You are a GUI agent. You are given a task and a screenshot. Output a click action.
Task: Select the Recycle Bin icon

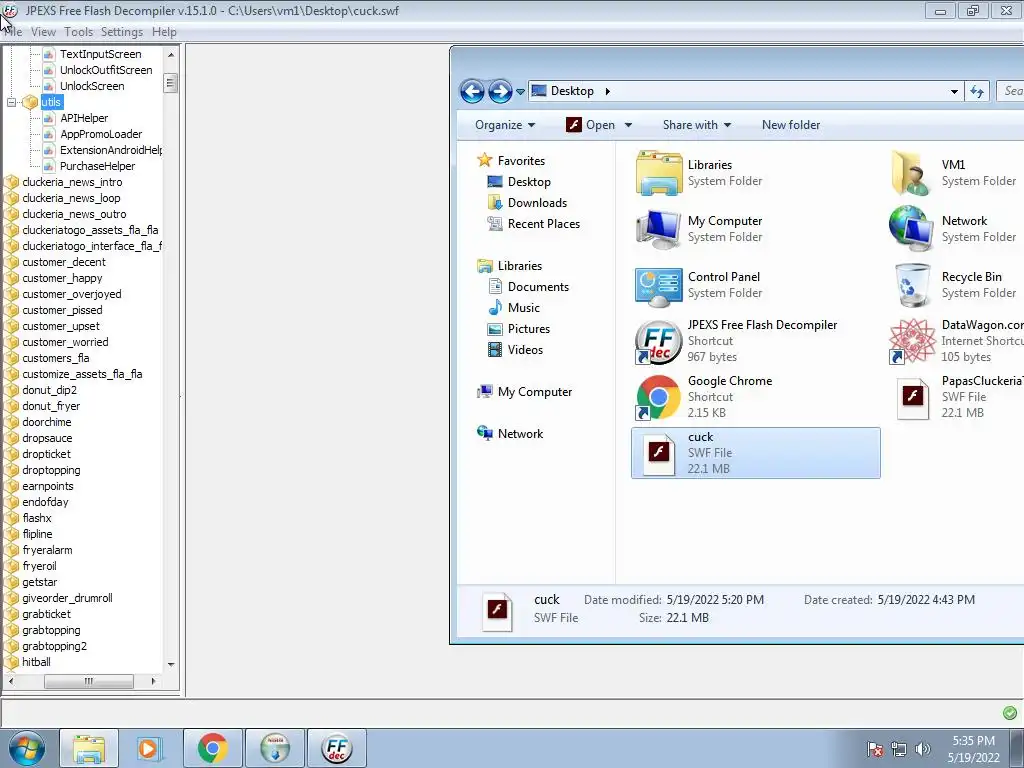pos(912,285)
